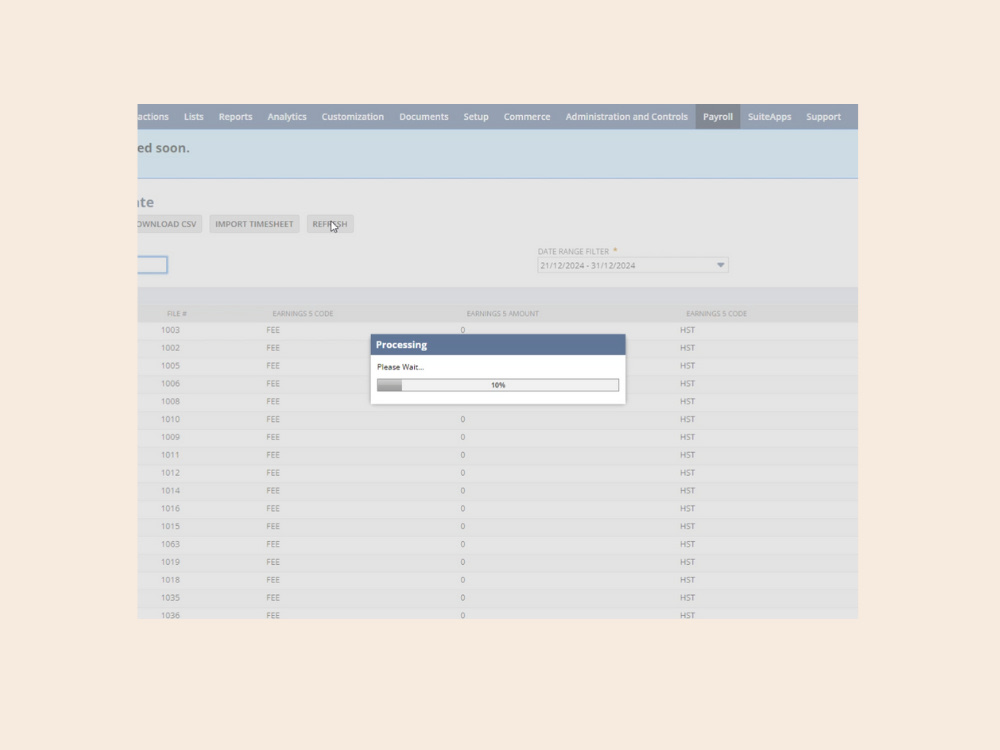Viewport: 1000px width, 750px height.
Task: Click Please Wait text in dialog
Action: (400, 367)
